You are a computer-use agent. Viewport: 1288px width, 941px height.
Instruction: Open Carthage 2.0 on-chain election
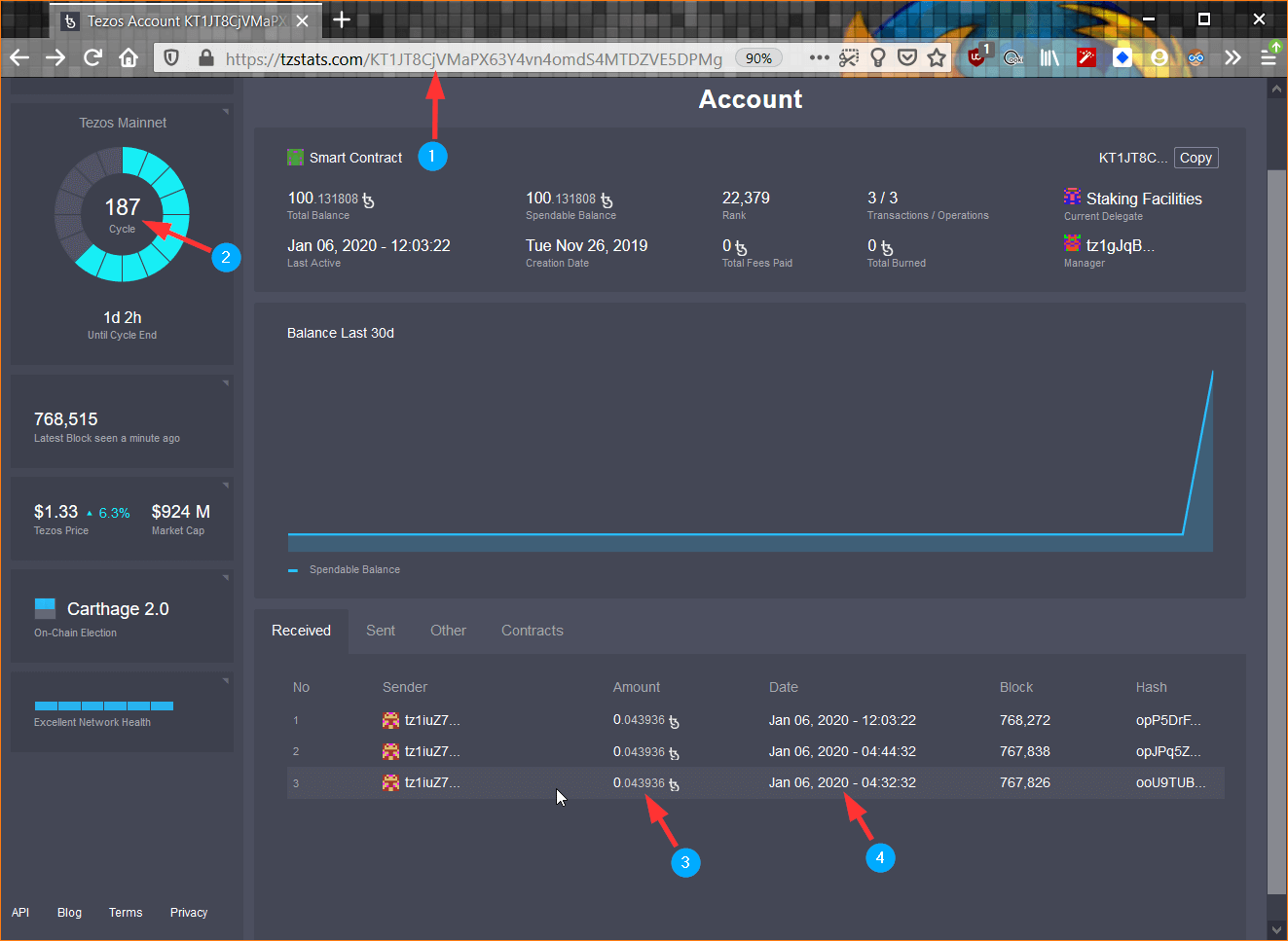tap(118, 609)
